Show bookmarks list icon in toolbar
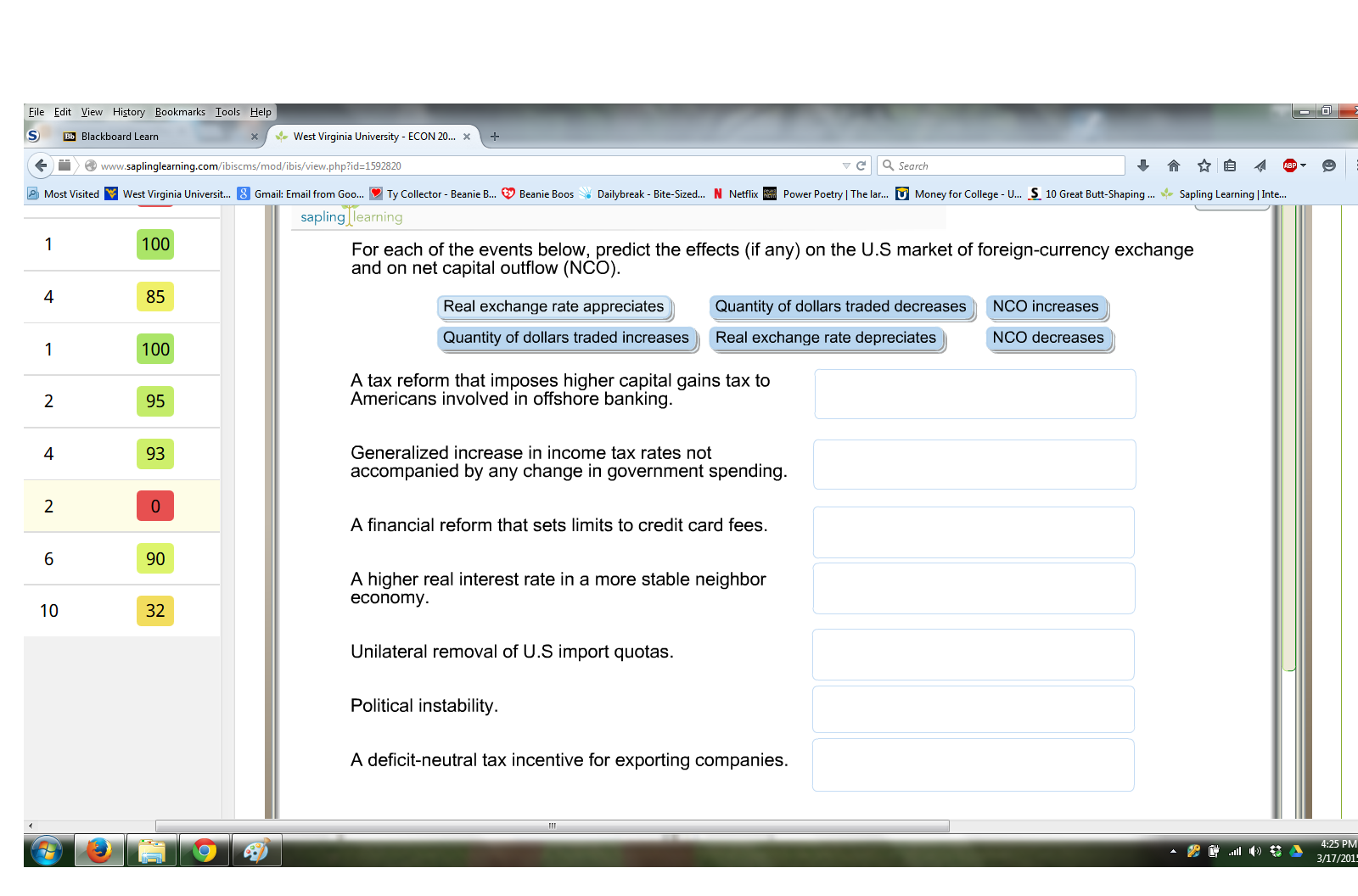Image resolution: width=1358 pixels, height=896 pixels. 1230,165
